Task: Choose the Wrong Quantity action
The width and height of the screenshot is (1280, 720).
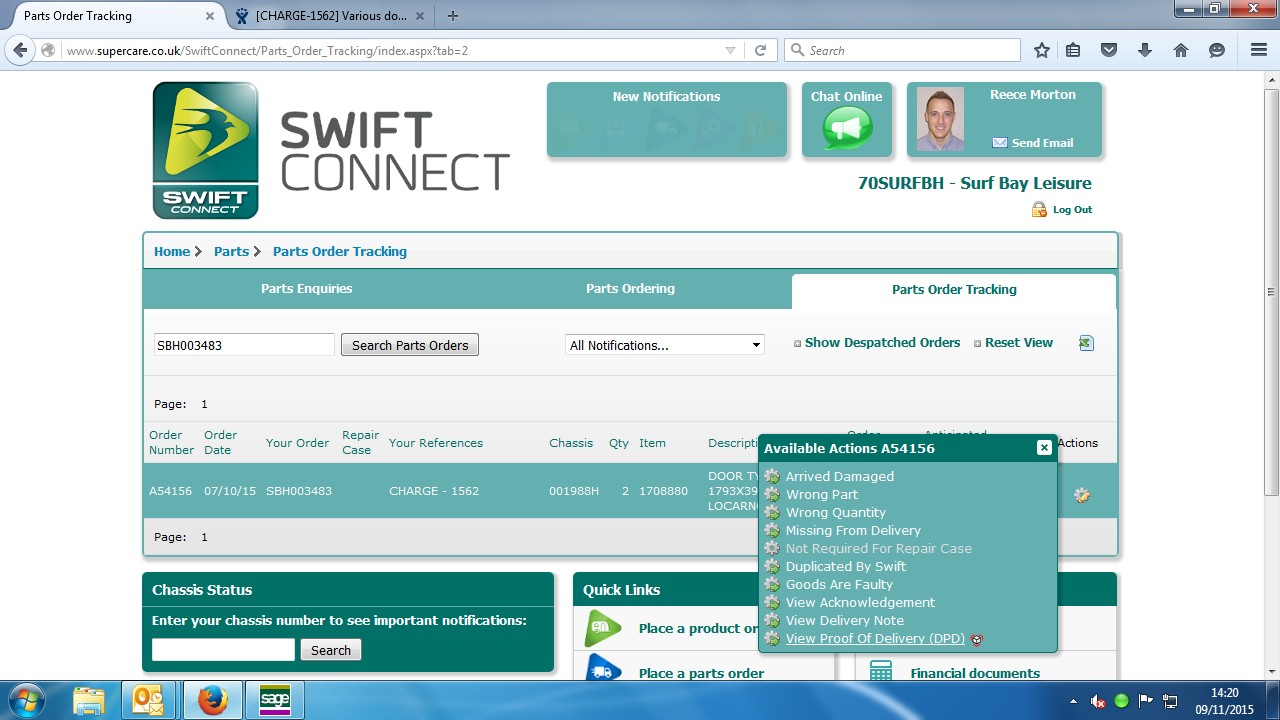Action: (x=836, y=513)
